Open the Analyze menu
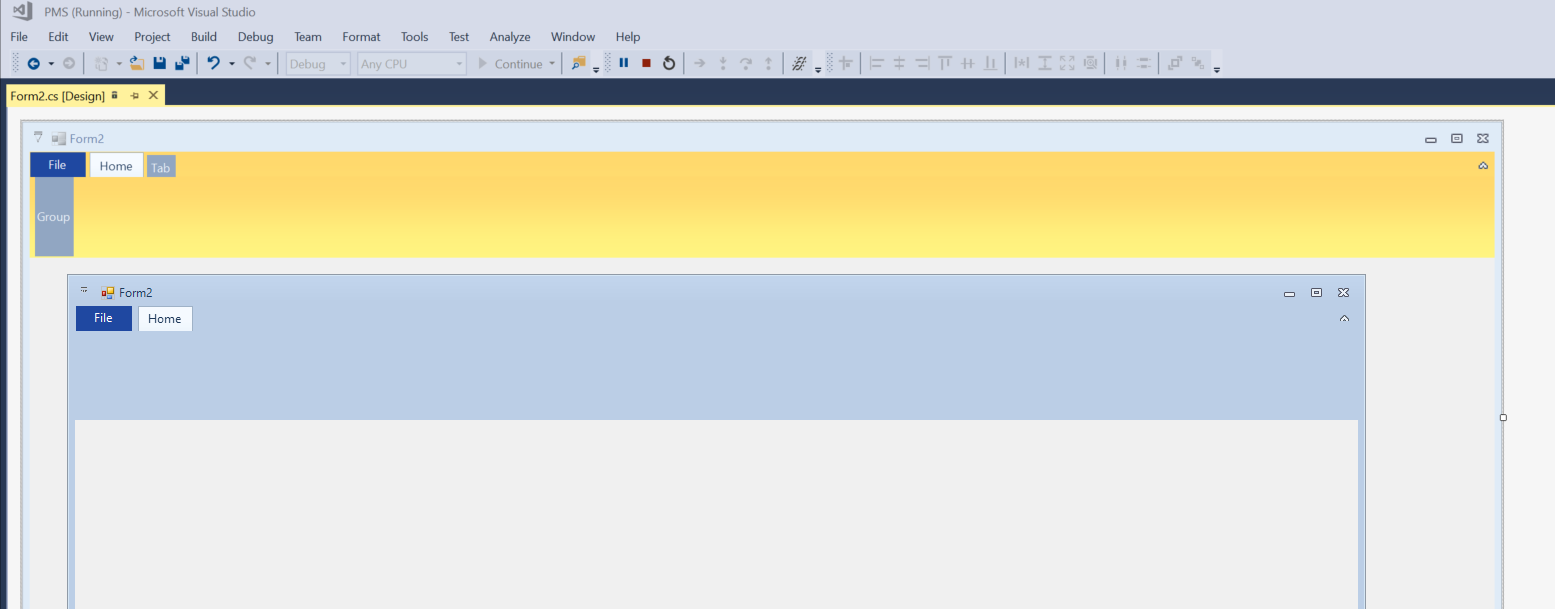Image resolution: width=1555 pixels, height=609 pixels. pos(510,37)
